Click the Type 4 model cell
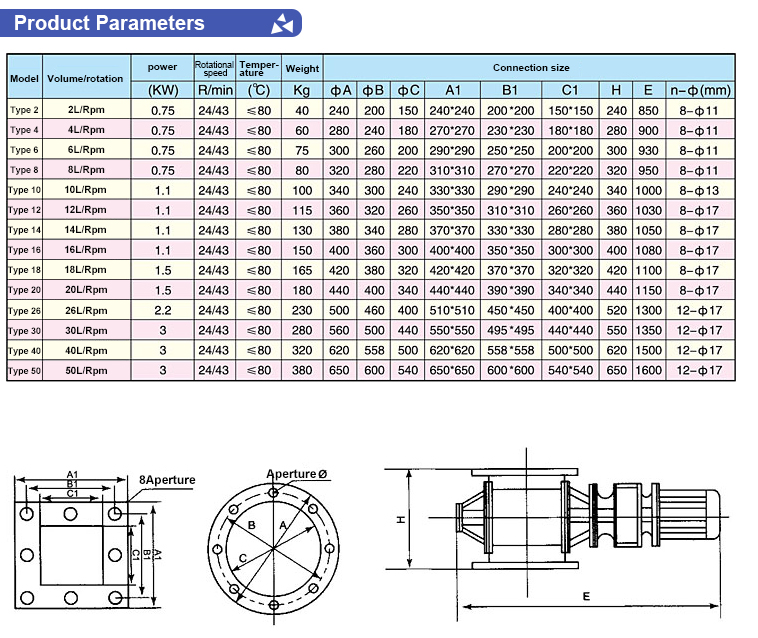 click(x=24, y=130)
